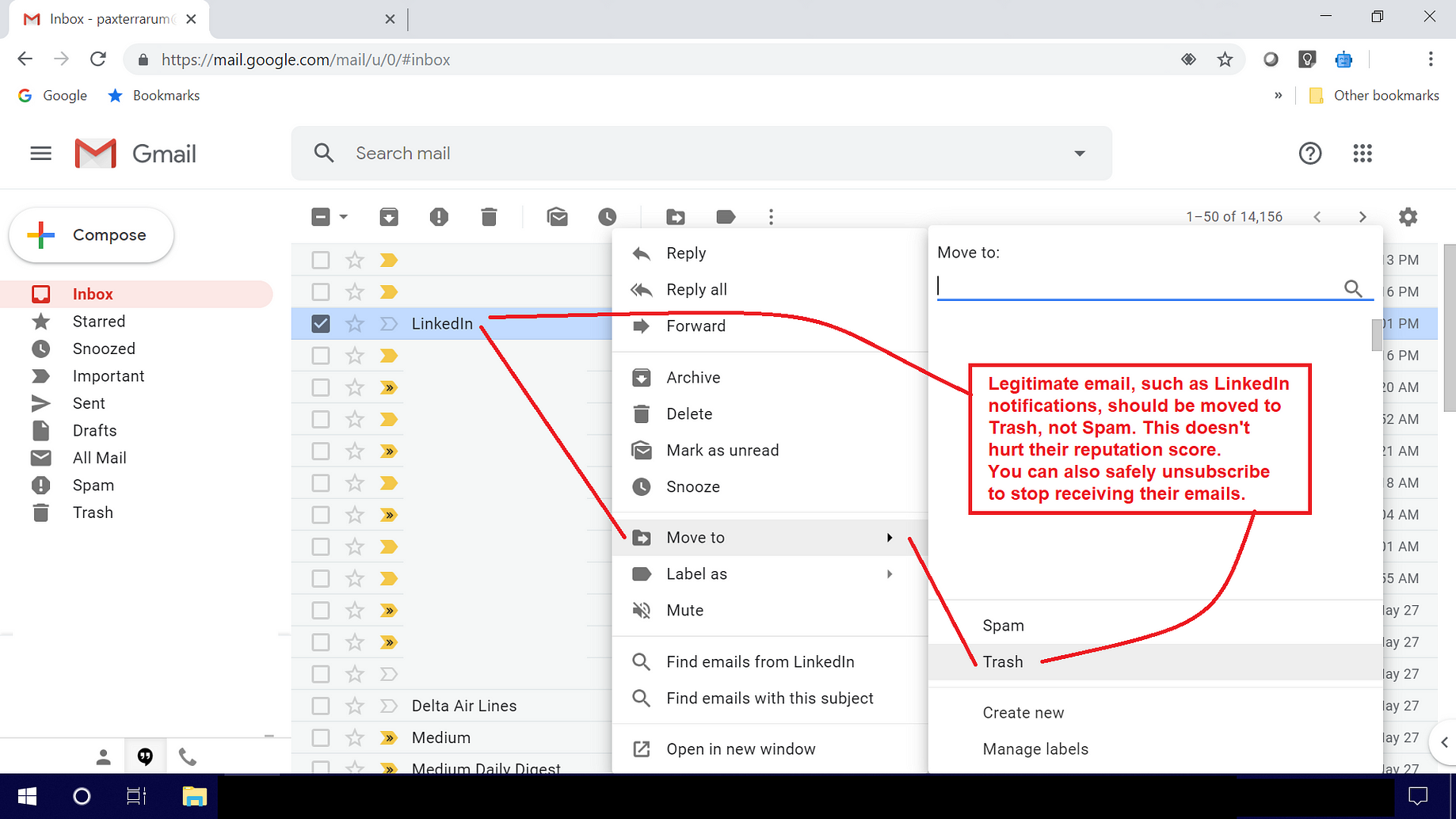Image resolution: width=1456 pixels, height=819 pixels.
Task: Click the Snooze clock toolbar icon
Action: pyautogui.click(x=608, y=217)
